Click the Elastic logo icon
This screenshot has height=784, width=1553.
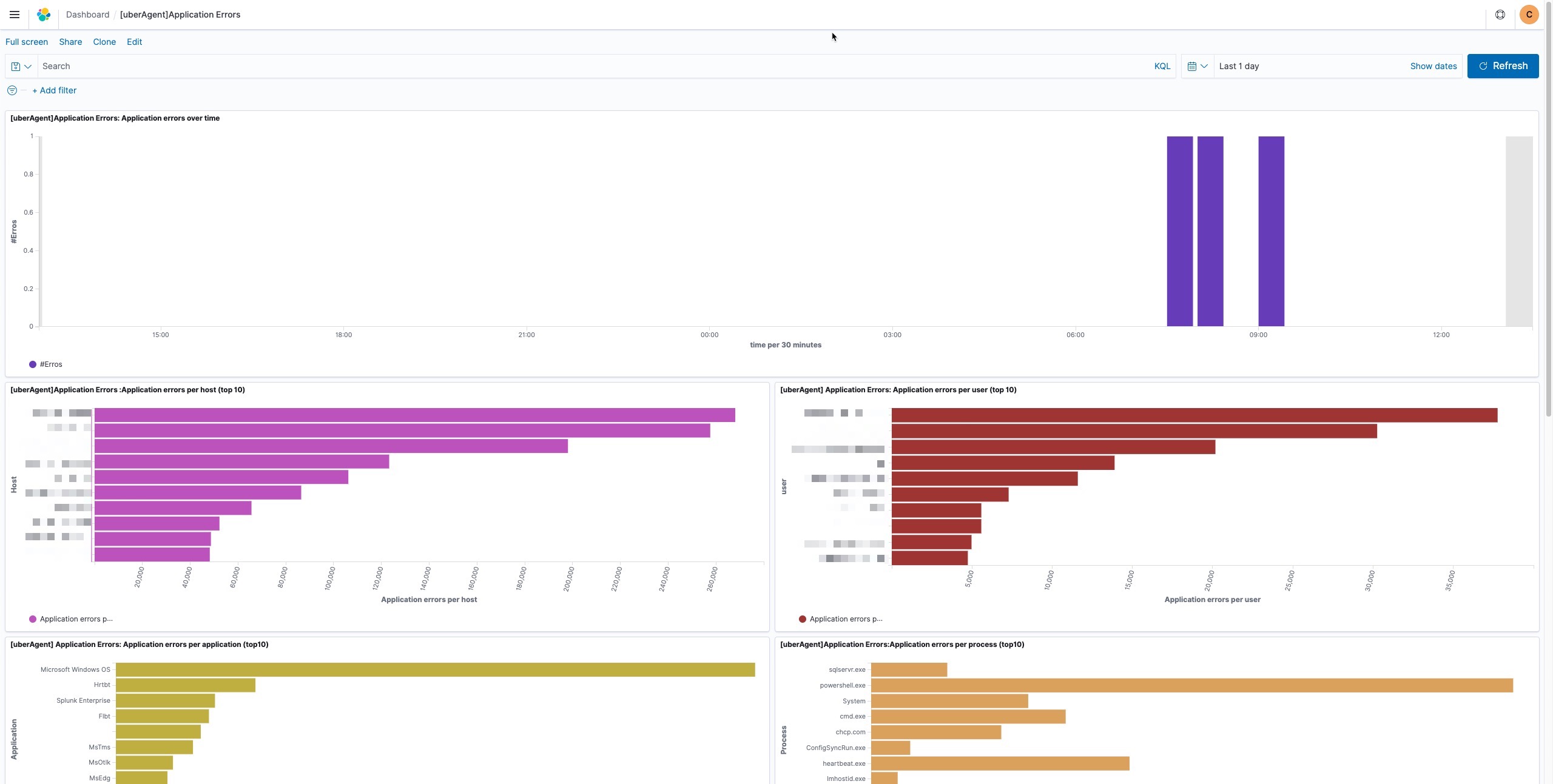(44, 15)
